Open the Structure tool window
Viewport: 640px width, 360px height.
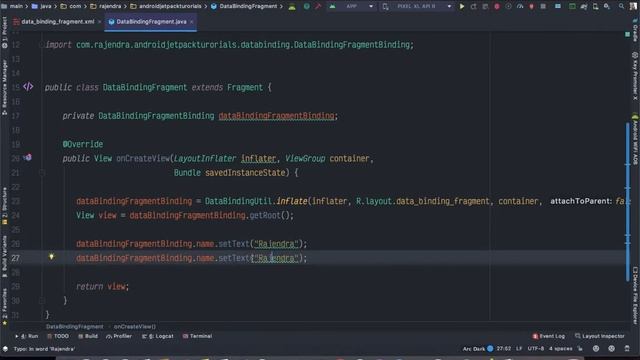point(4,206)
